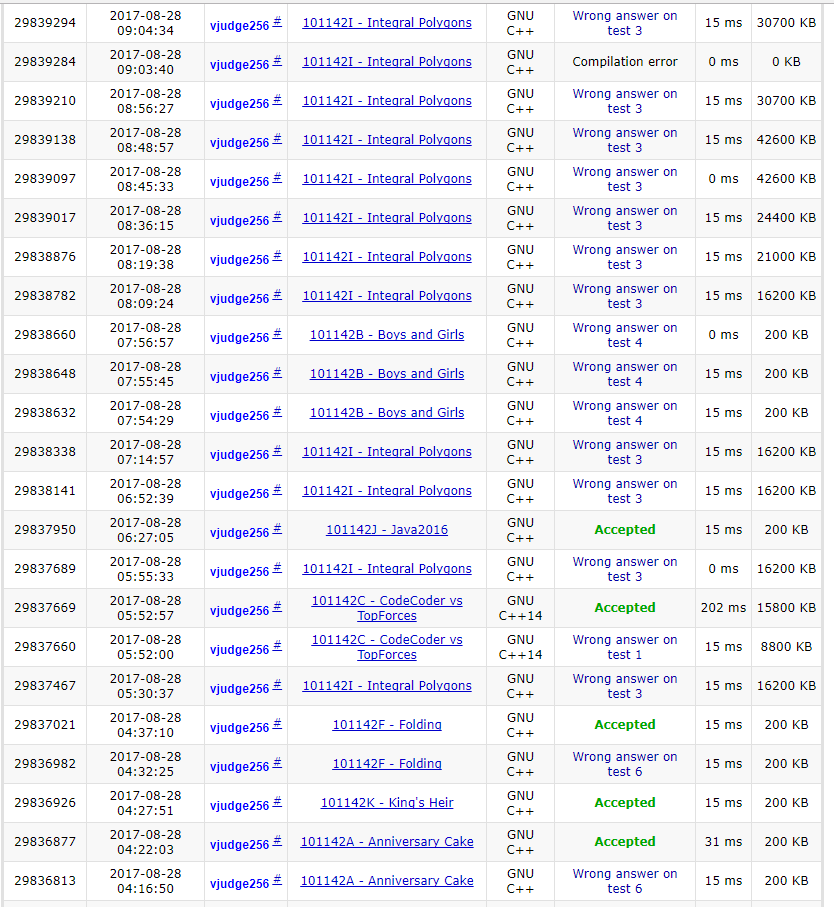
Task: Open problem 101142J - Java2016
Action: click(x=387, y=530)
